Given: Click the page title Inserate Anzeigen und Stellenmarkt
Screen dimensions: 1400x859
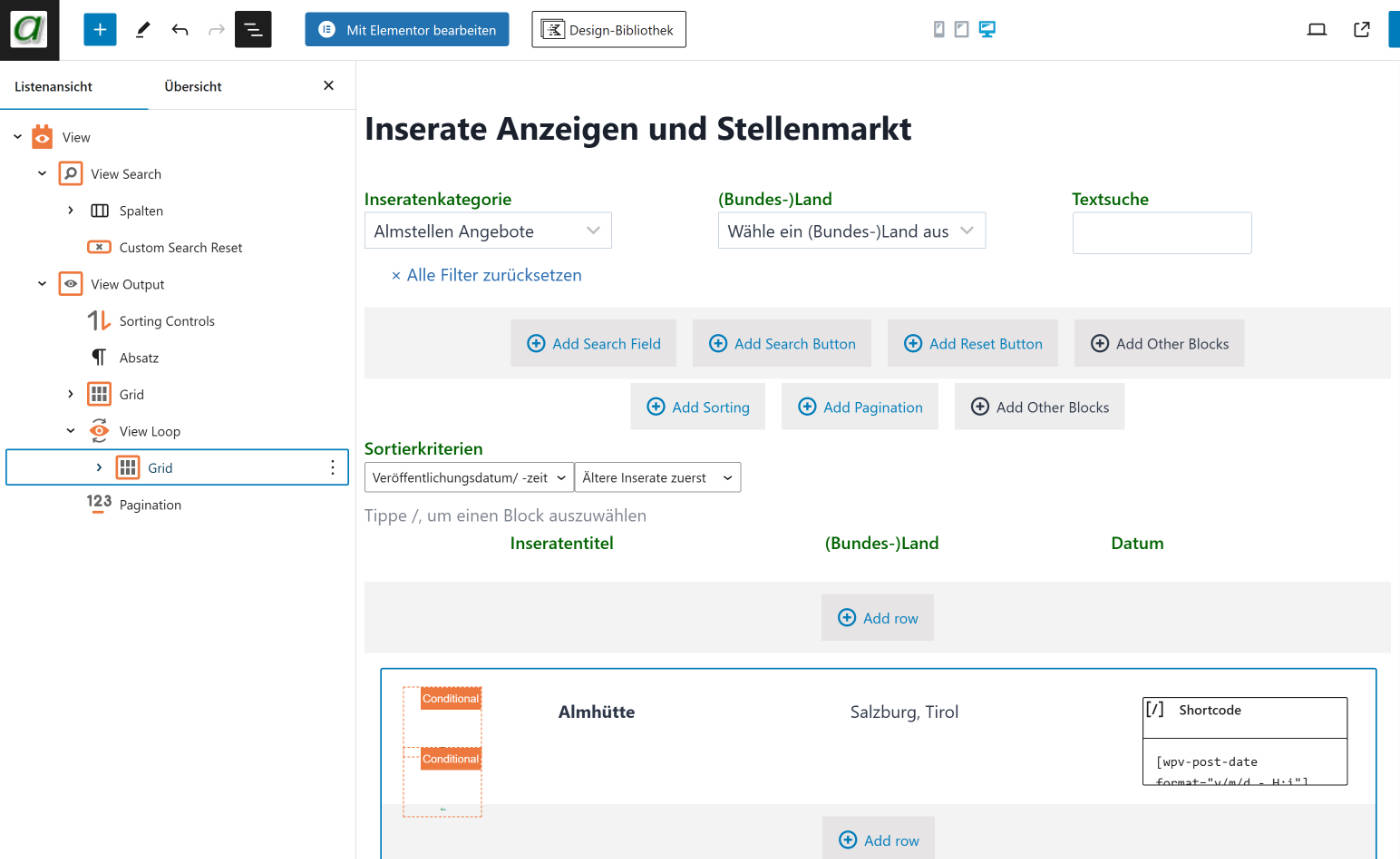Looking at the screenshot, I should pyautogui.click(x=638, y=129).
